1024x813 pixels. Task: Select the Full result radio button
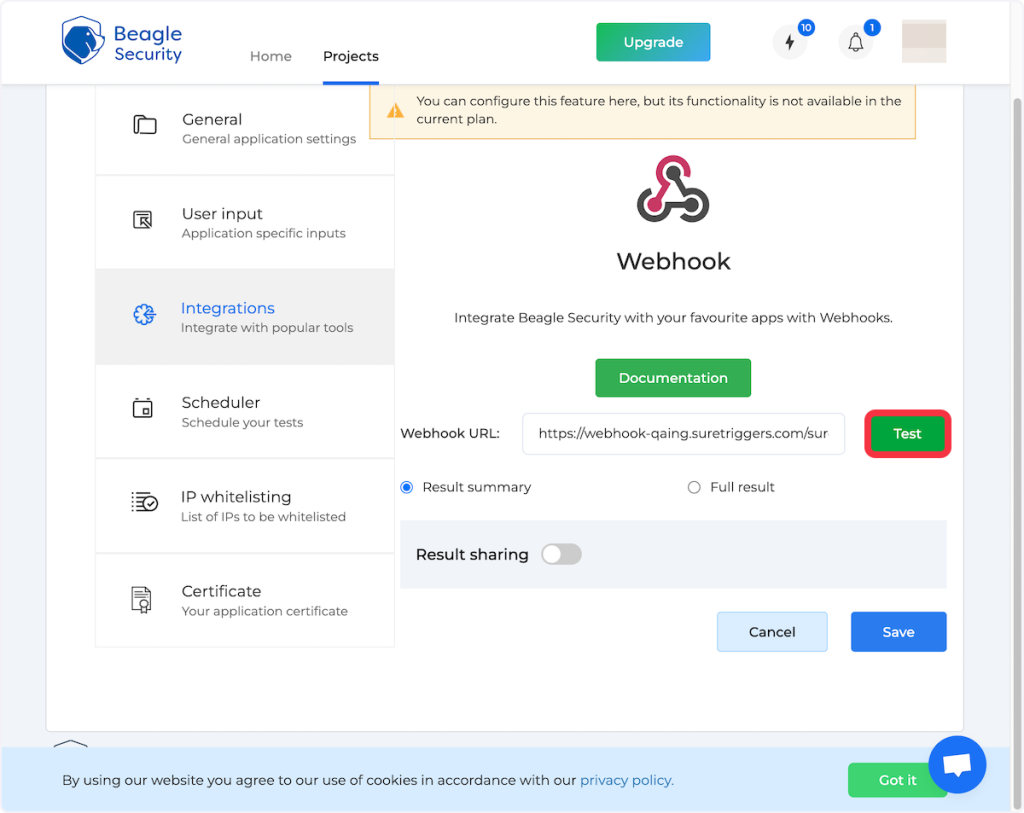pyautogui.click(x=694, y=487)
